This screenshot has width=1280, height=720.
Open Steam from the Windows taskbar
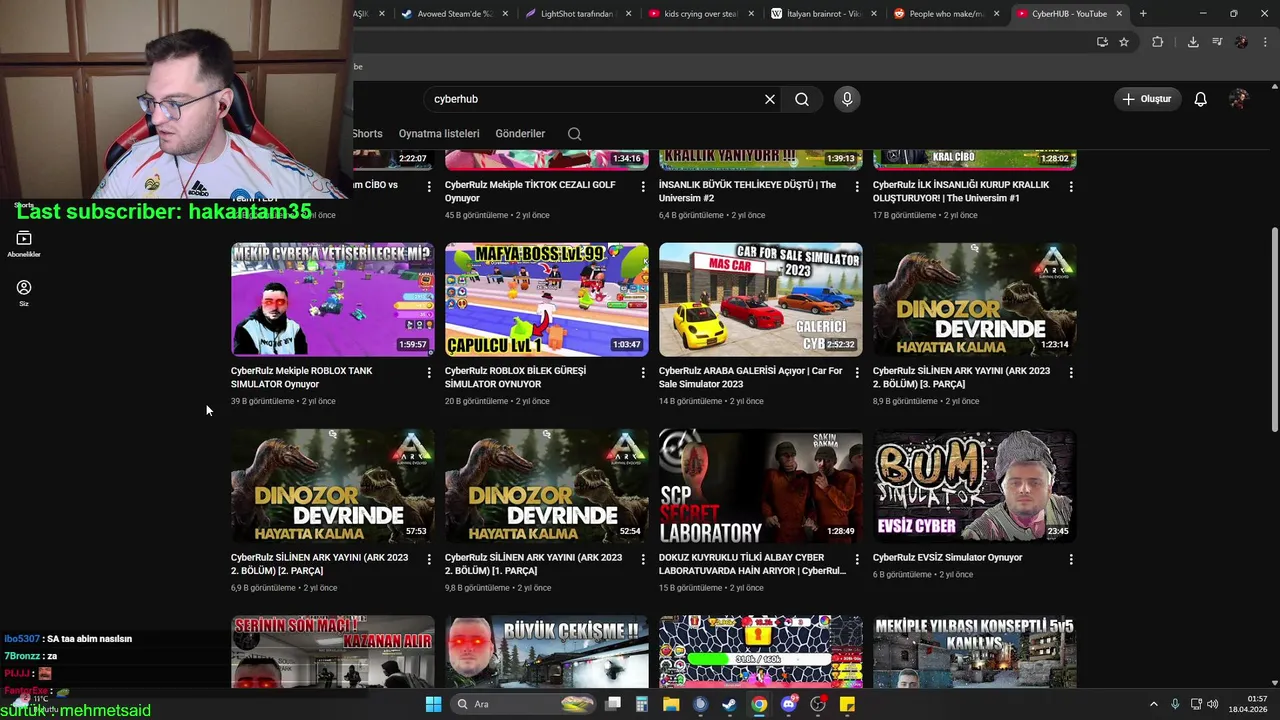[729, 704]
